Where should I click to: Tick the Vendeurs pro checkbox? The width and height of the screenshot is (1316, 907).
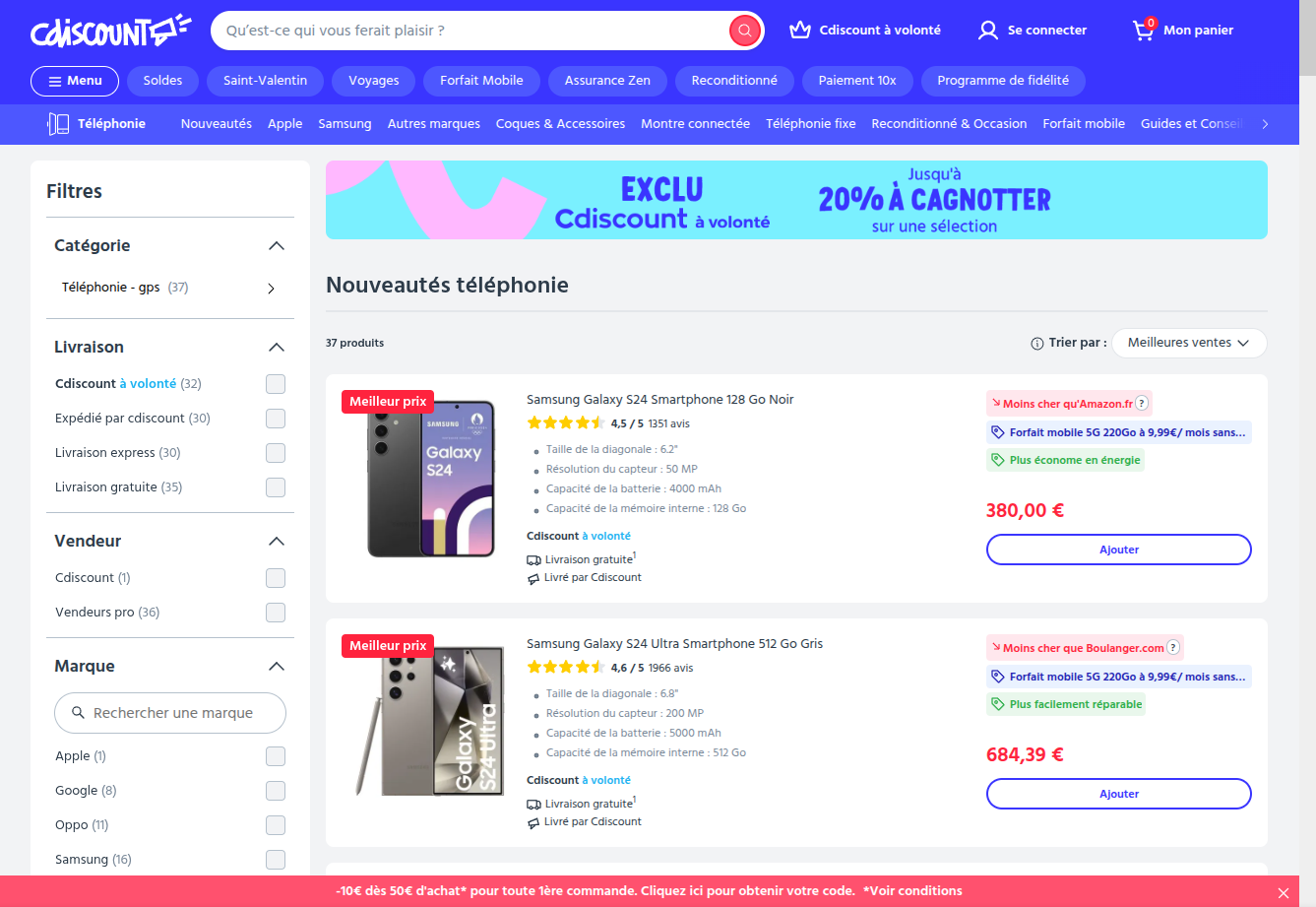(276, 613)
